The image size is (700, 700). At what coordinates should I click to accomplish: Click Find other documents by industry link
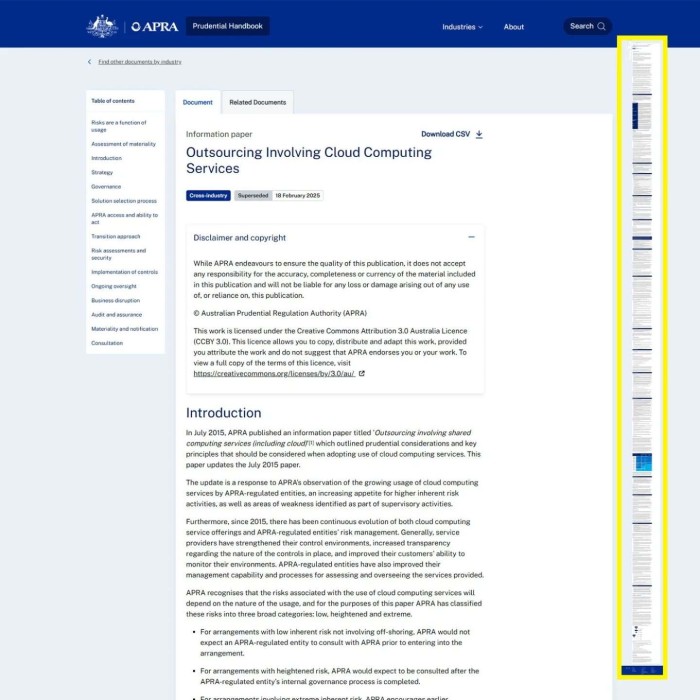pos(140,62)
